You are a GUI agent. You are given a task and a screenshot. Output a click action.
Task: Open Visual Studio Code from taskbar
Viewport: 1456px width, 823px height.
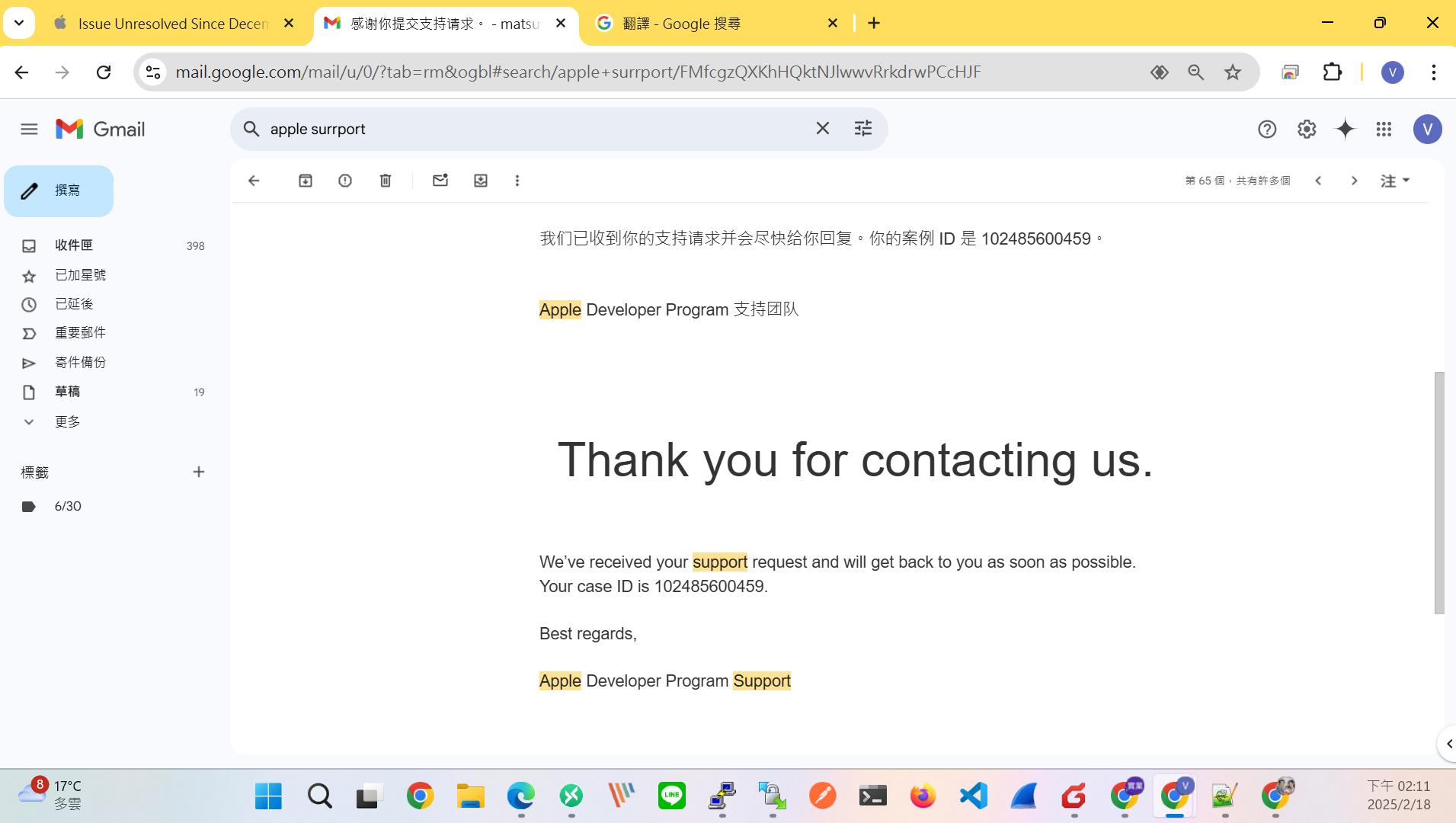pos(974,796)
